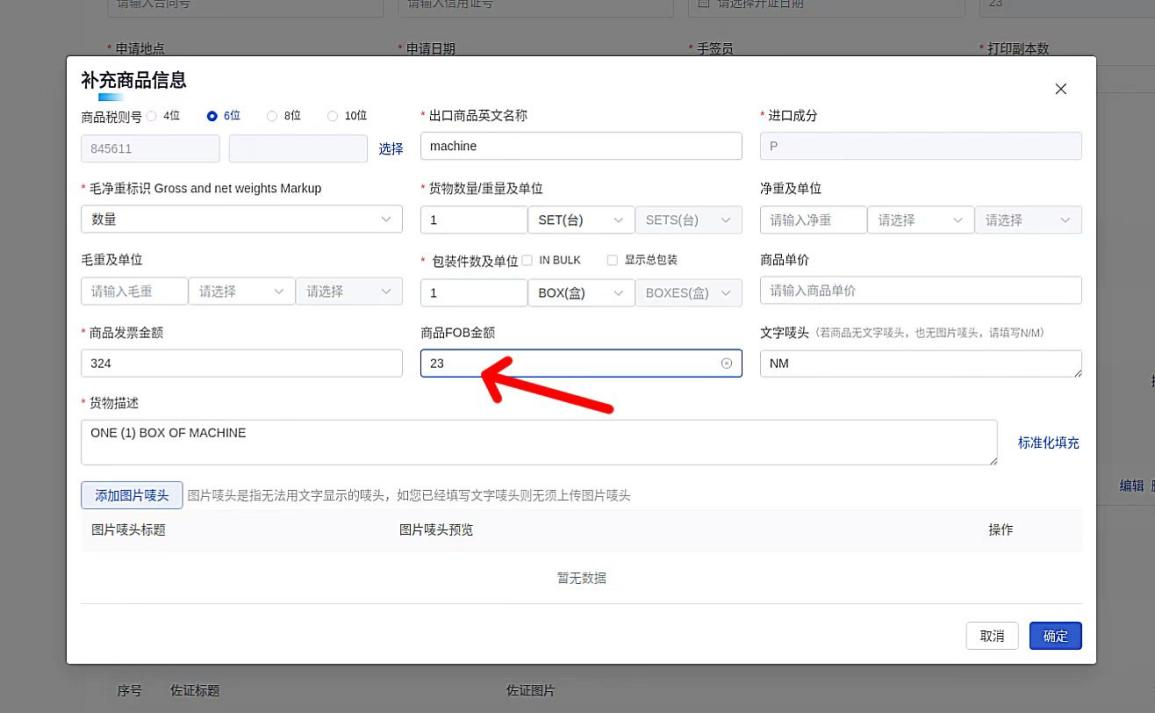This screenshot has width=1155, height=713.
Task: Tick the 显示总包装 checkbox
Action: (x=612, y=260)
